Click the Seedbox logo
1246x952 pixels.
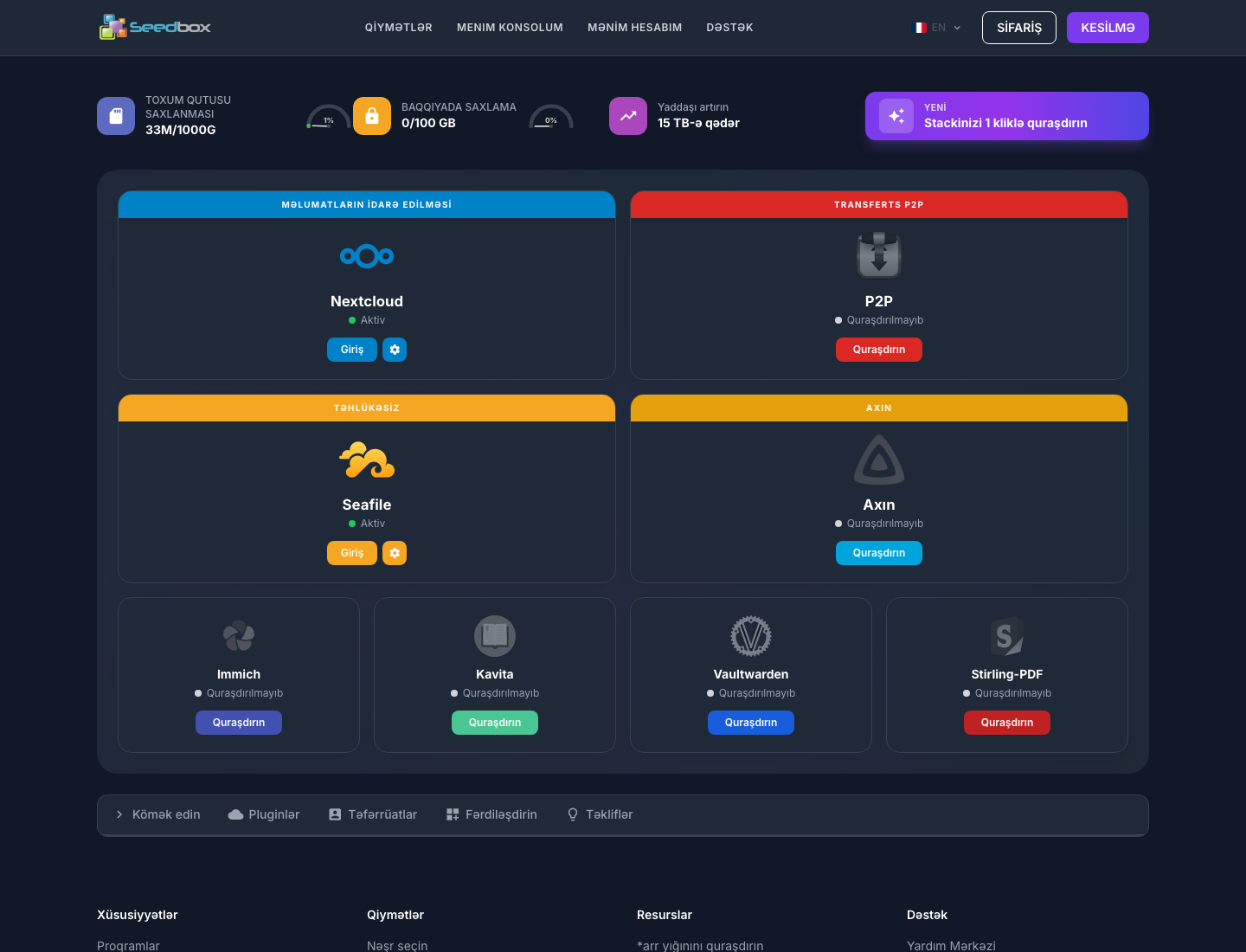coord(155,27)
